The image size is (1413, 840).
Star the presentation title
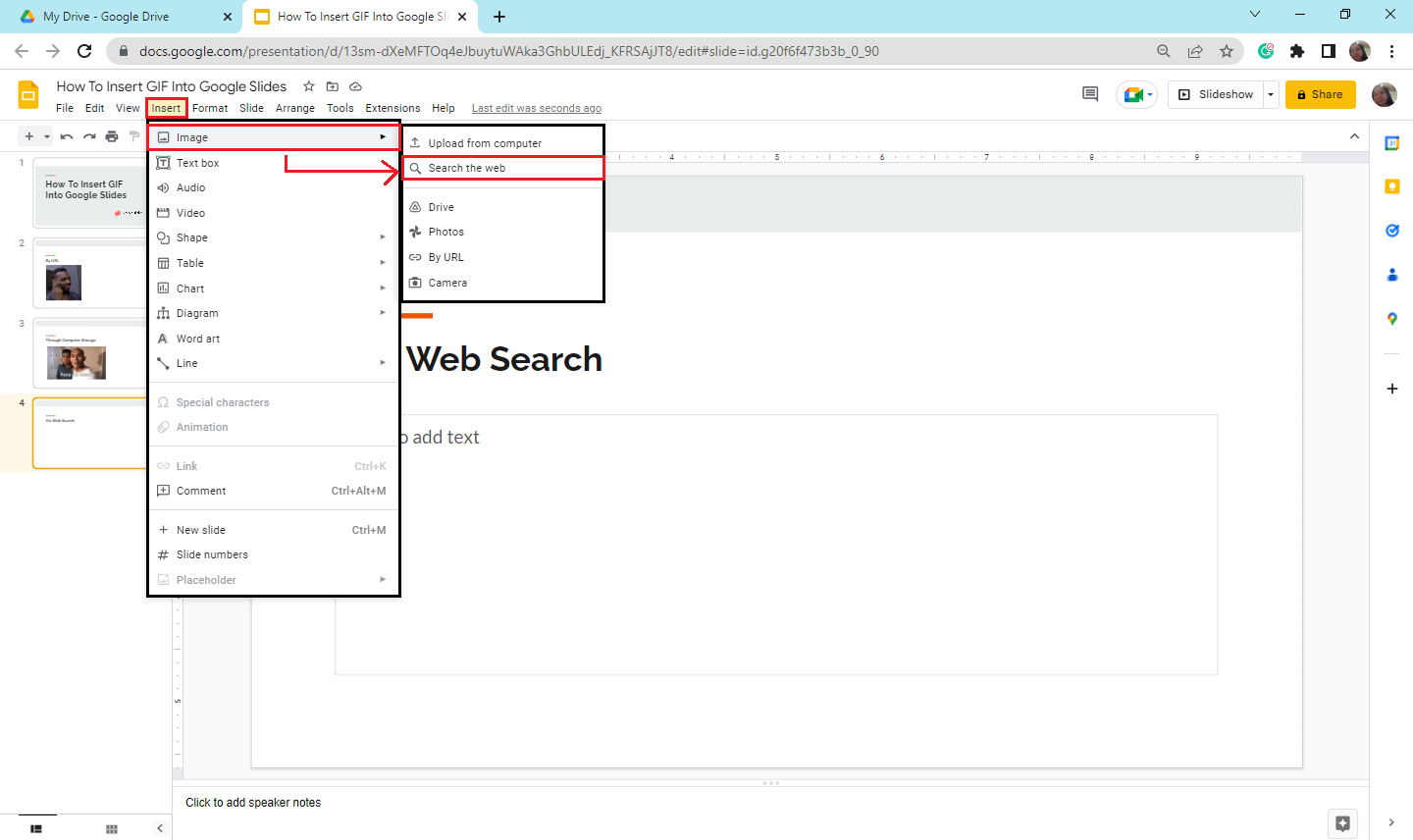click(x=309, y=86)
